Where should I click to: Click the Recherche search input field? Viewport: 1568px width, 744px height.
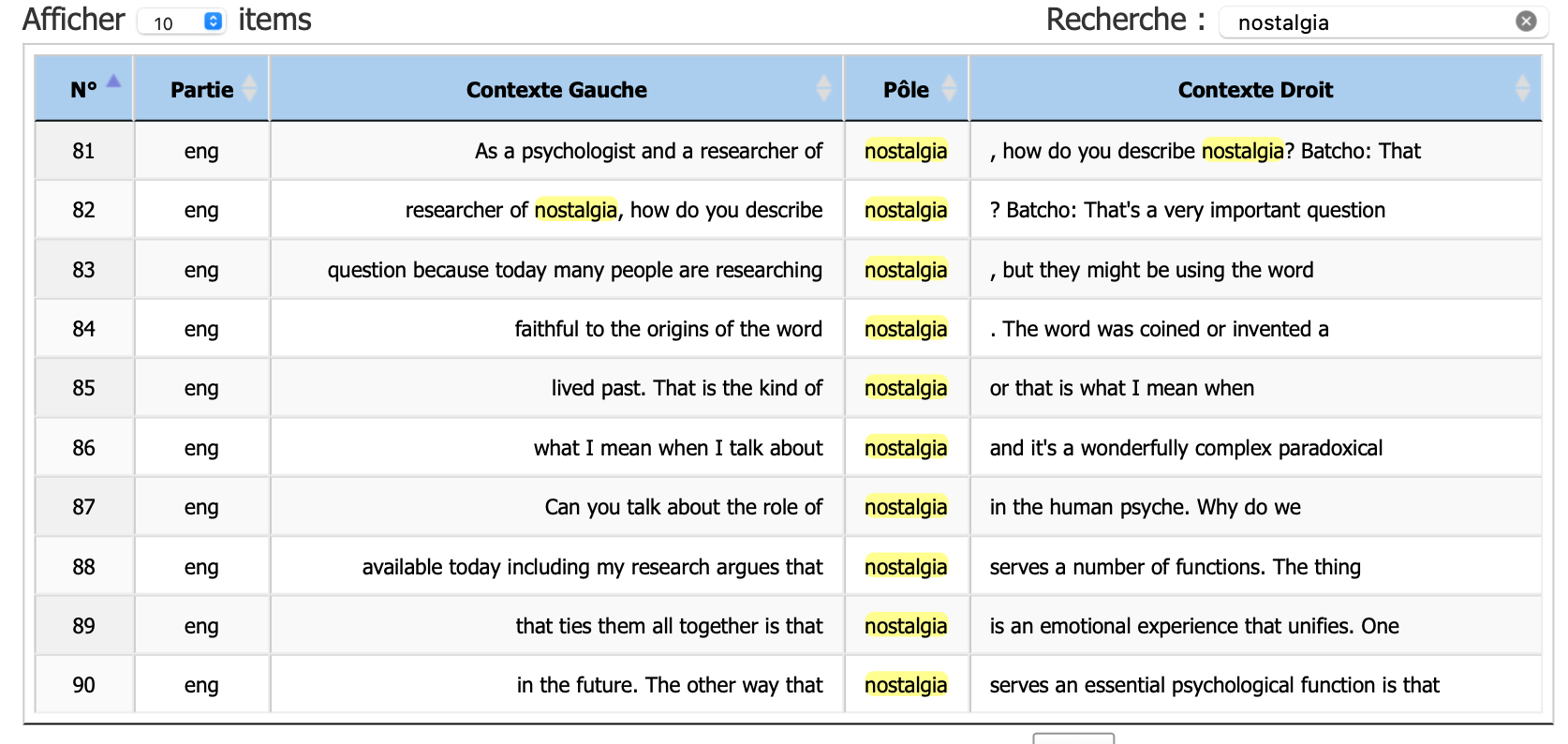[1368, 22]
